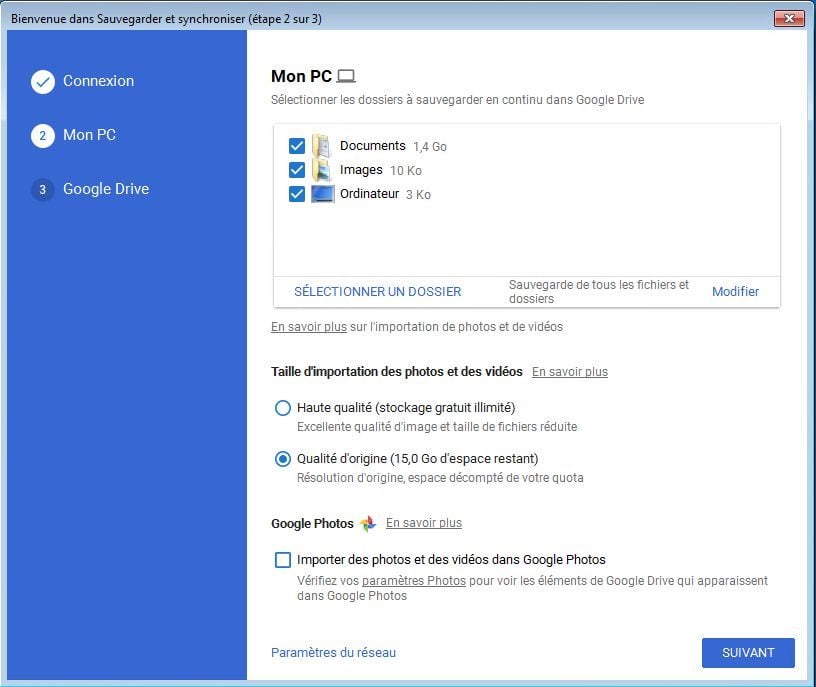Click the Images folder icon

(321, 170)
